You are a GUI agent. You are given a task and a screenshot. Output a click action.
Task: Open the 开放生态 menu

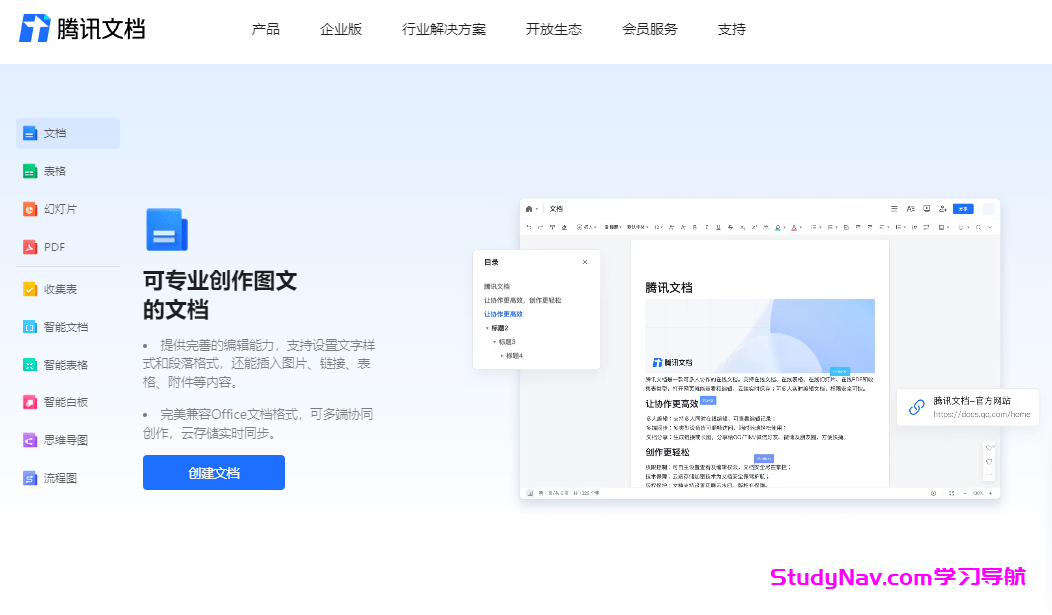(x=554, y=29)
